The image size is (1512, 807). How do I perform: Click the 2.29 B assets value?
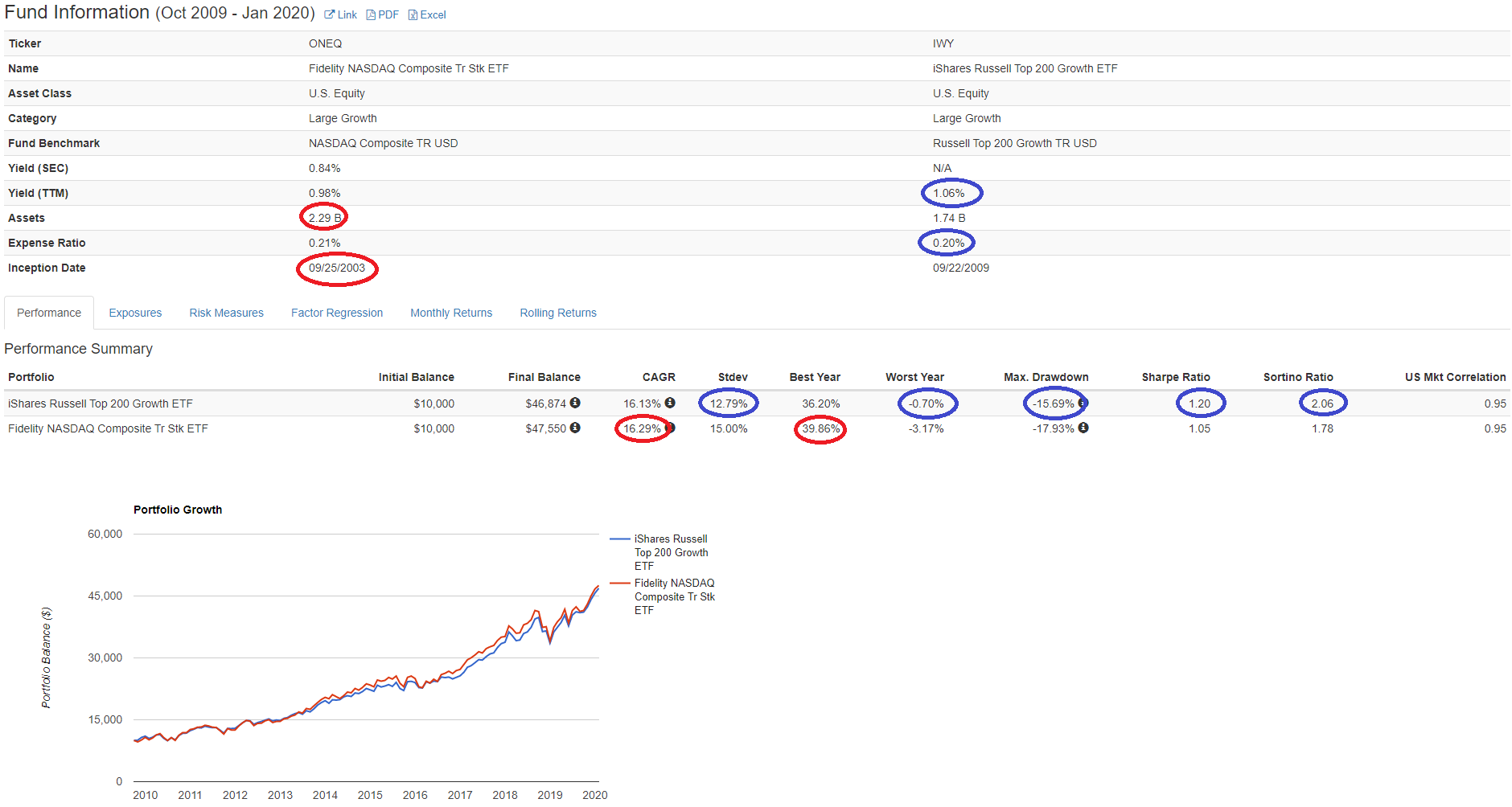coord(325,218)
